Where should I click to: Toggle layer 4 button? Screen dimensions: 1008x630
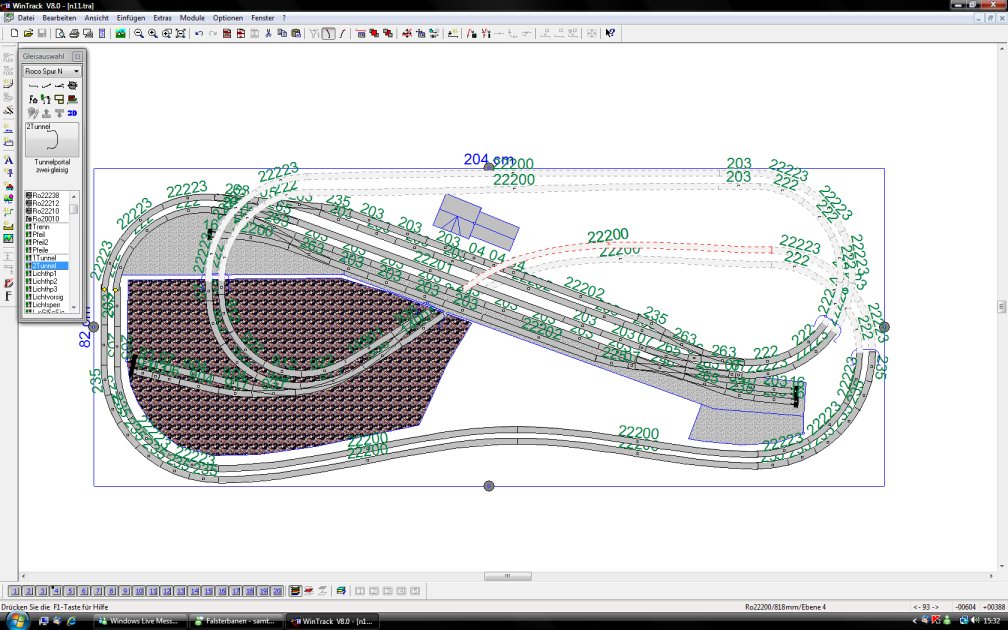point(57,591)
